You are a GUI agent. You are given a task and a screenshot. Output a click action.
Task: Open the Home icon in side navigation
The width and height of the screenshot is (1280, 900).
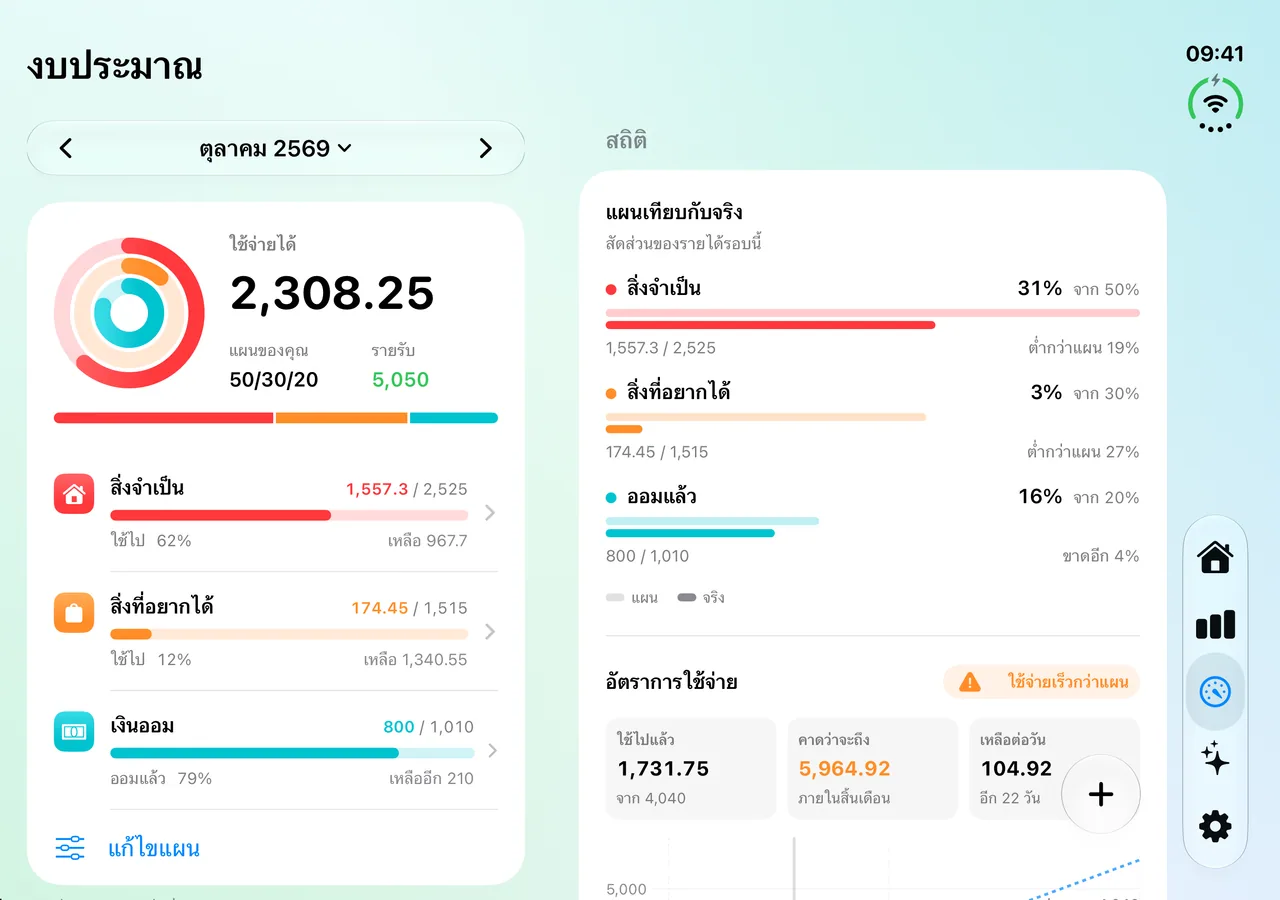tap(1215, 556)
